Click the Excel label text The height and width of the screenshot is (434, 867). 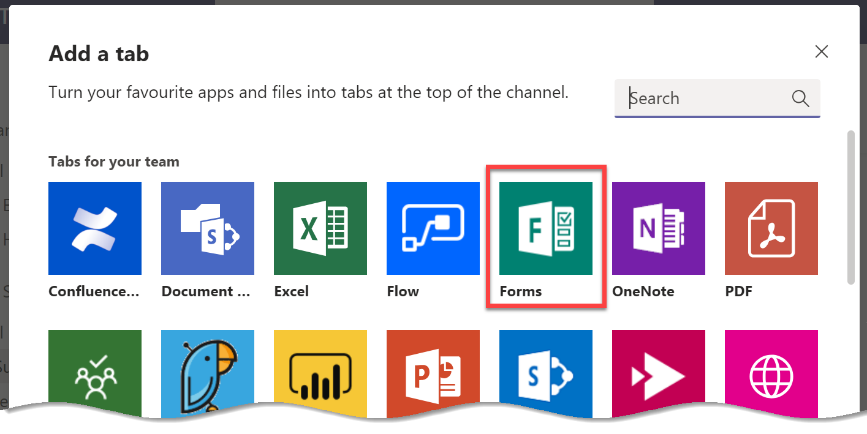click(x=291, y=291)
